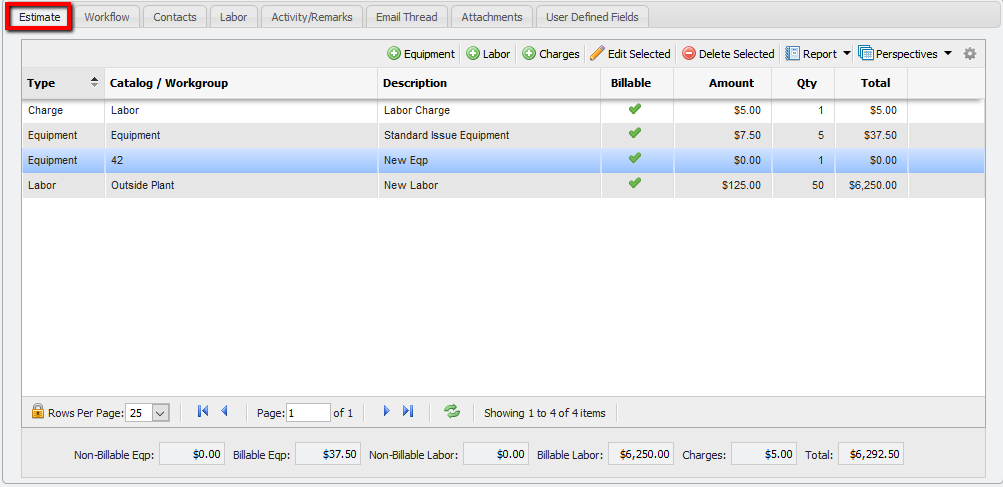The height and width of the screenshot is (487, 1003).
Task: Open the Rows Per Page combo box
Action: pyautogui.click(x=161, y=412)
